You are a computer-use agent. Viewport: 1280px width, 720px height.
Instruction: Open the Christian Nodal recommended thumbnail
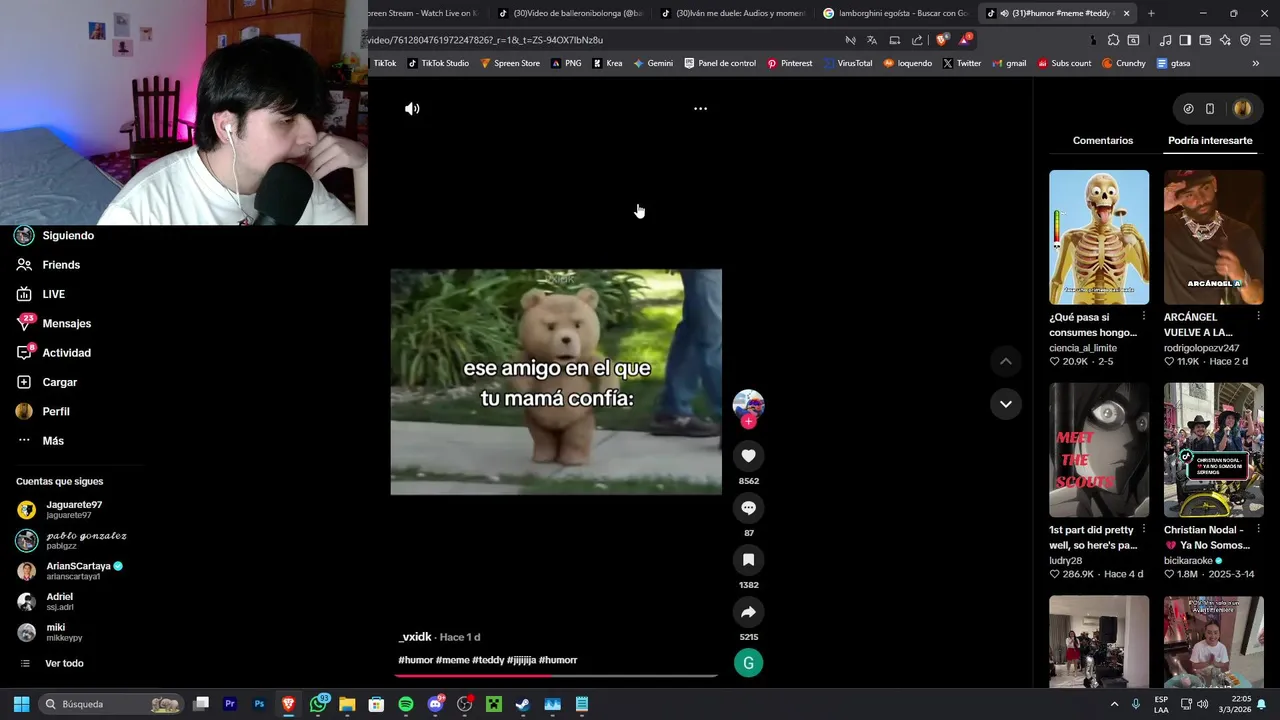[1214, 450]
